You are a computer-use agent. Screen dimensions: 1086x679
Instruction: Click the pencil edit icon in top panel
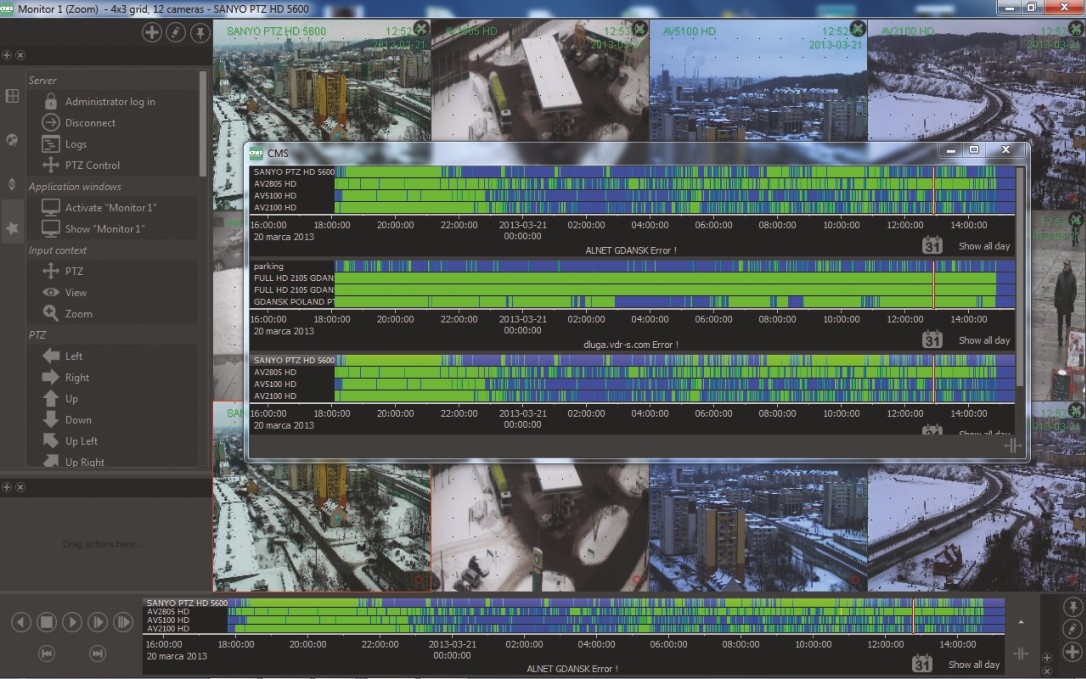point(176,33)
